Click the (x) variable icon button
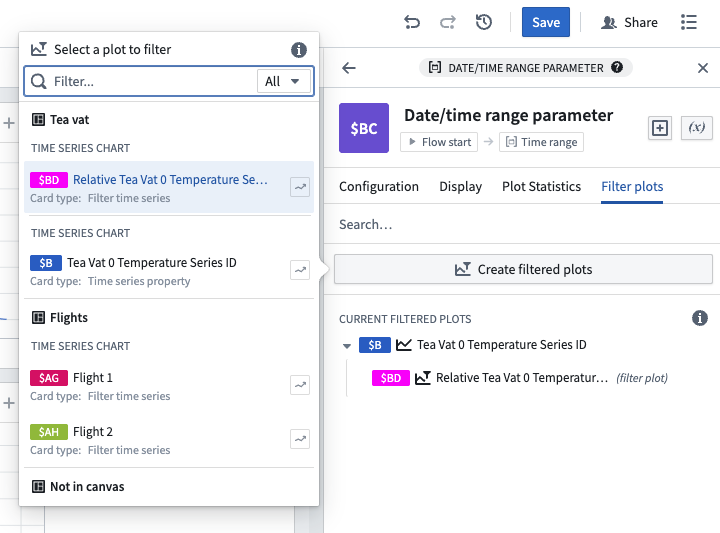This screenshot has width=720, height=533. [x=696, y=127]
